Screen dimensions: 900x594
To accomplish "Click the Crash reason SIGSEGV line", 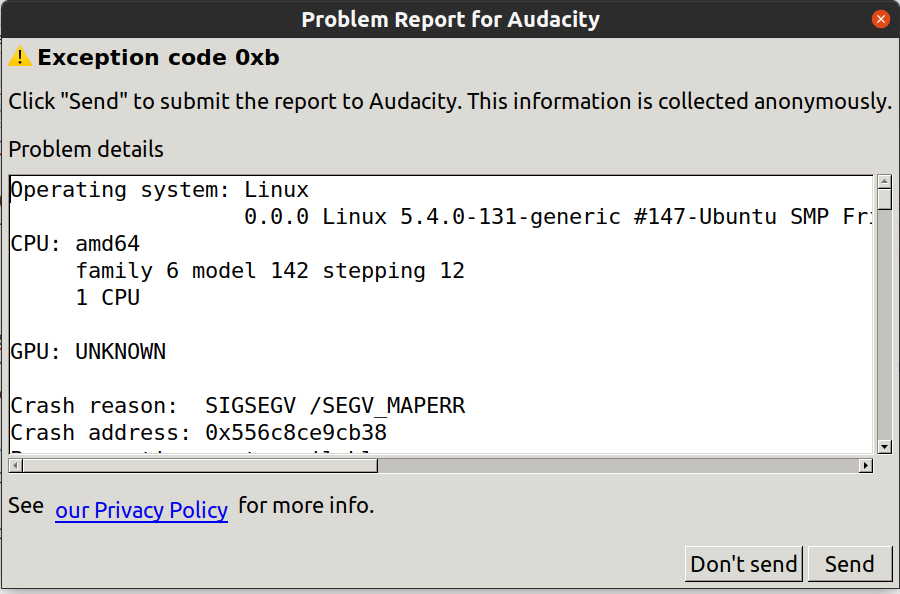I will point(238,406).
